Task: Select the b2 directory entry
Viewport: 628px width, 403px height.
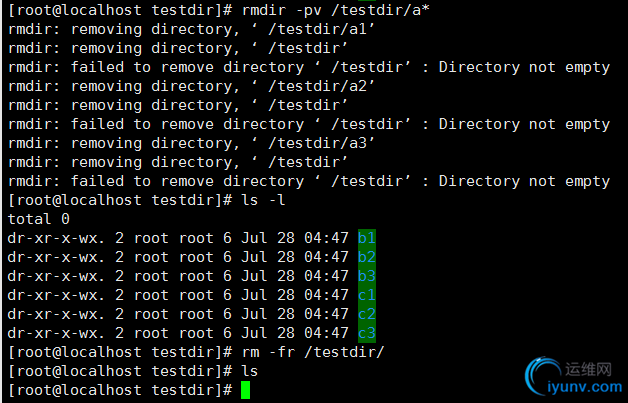Action: tap(366, 257)
